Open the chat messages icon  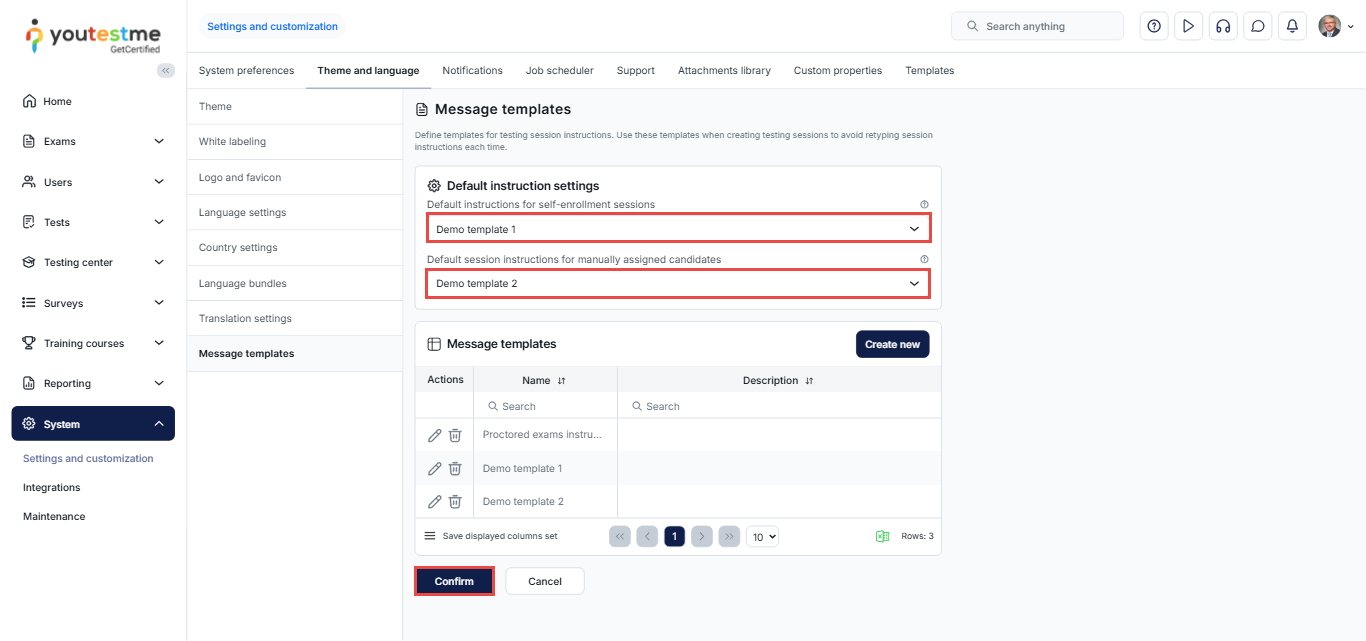[x=1258, y=26]
